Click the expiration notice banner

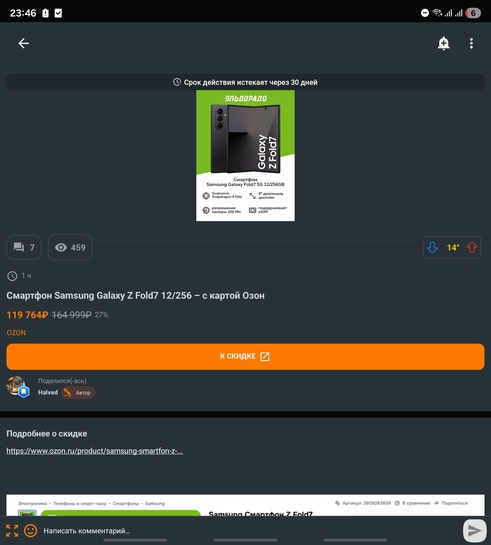245,82
